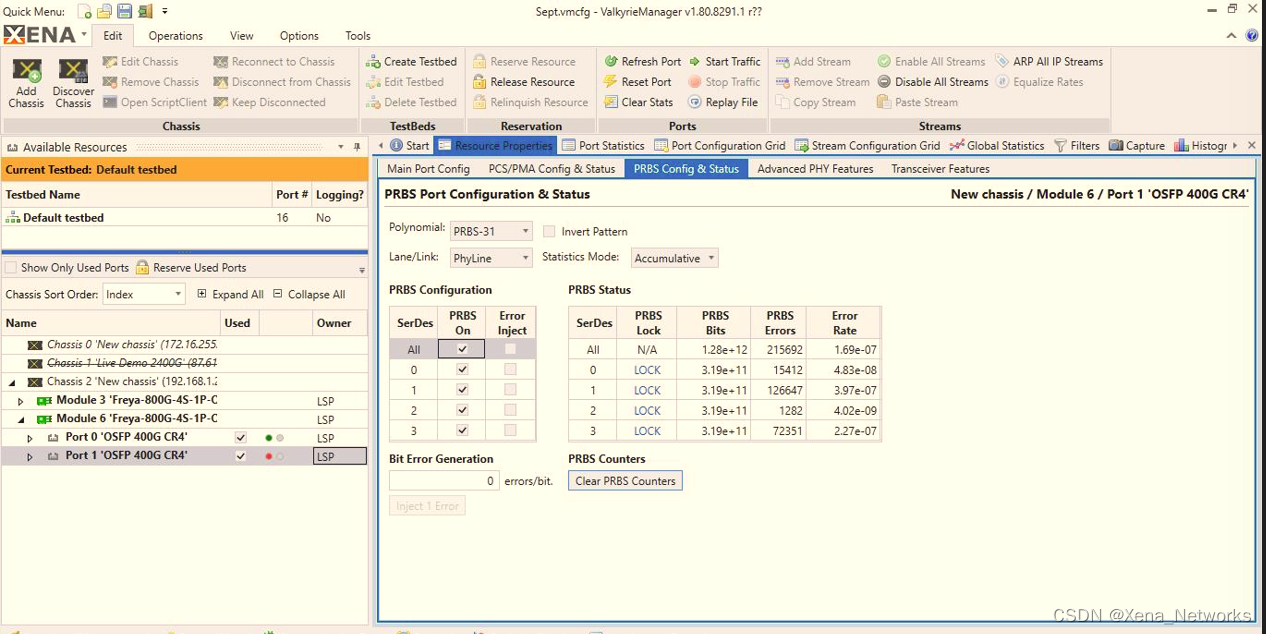Open the Stream Configuration Grid tab
Viewport: 1266px width, 634px height.
click(867, 145)
